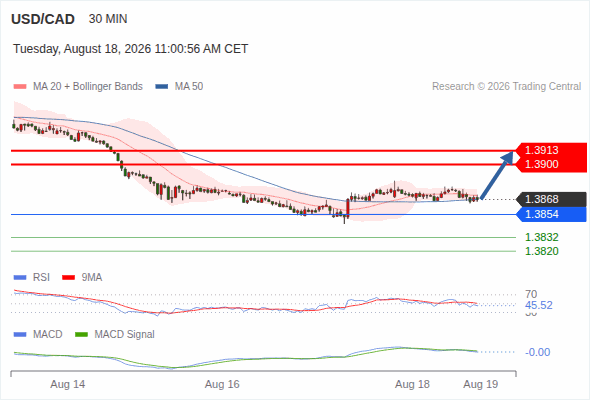Click the 1.3832 green support label
590x400 pixels.
point(541,237)
